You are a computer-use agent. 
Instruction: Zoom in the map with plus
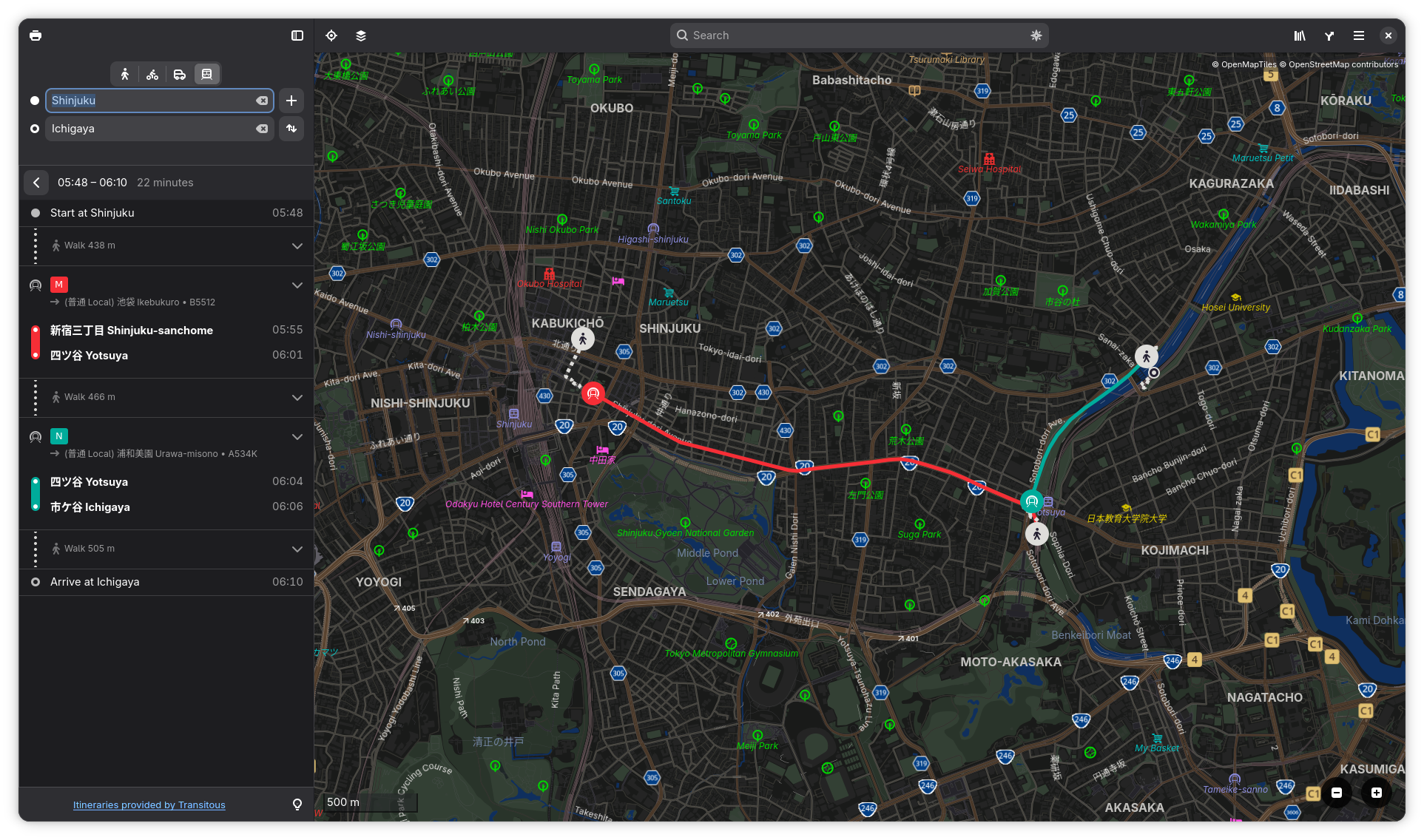1377,793
